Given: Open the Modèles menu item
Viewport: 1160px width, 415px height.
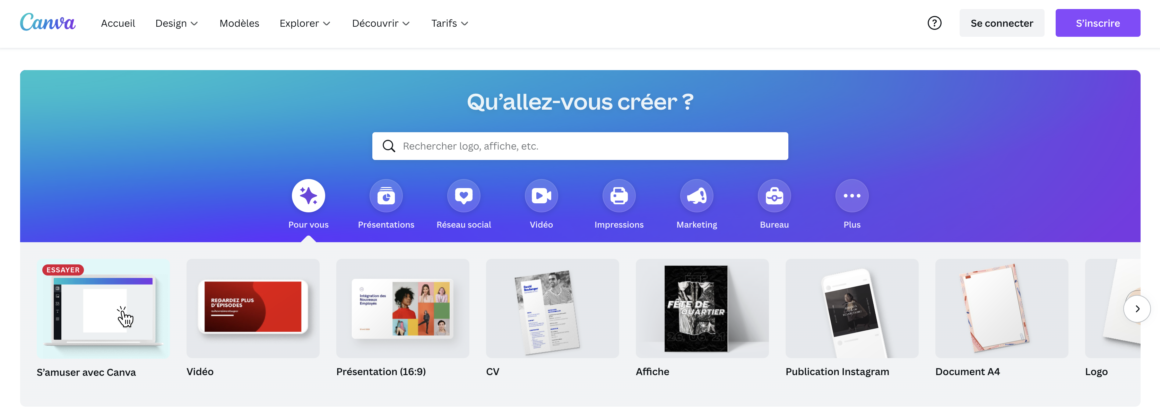Looking at the screenshot, I should (239, 23).
